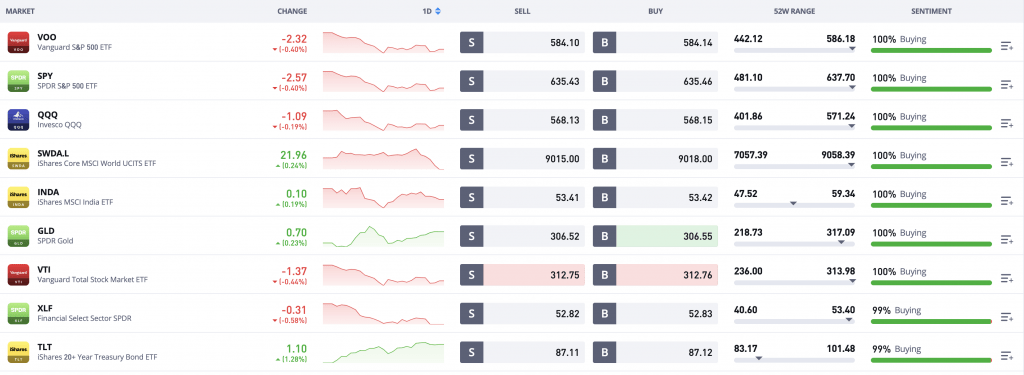This screenshot has height=375, width=1024.
Task: Sell XLF at 52.82
Action: tap(522, 314)
